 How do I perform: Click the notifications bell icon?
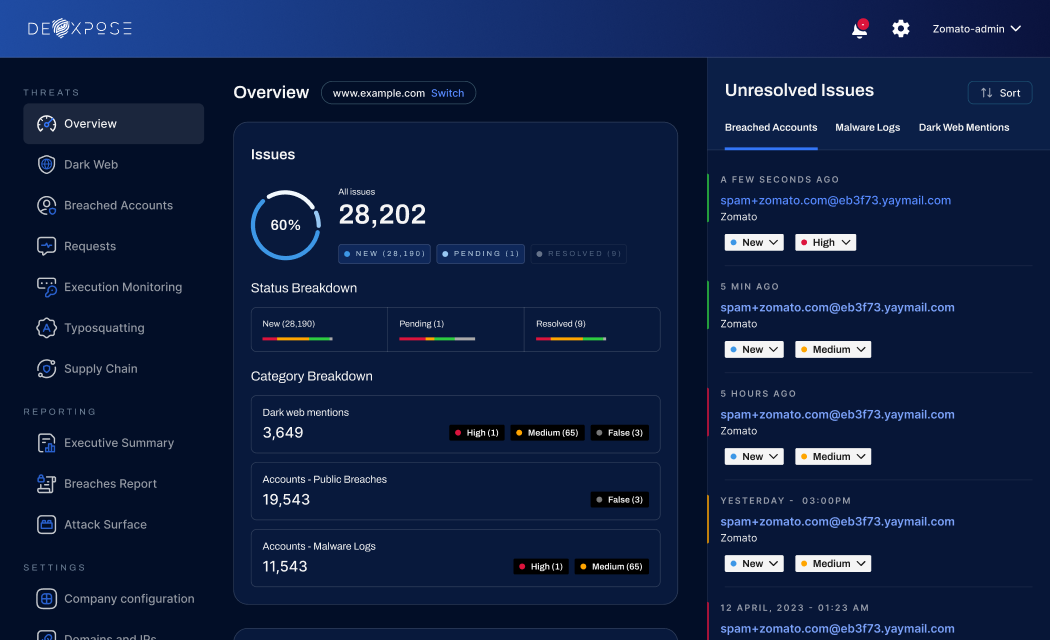pyautogui.click(x=859, y=30)
